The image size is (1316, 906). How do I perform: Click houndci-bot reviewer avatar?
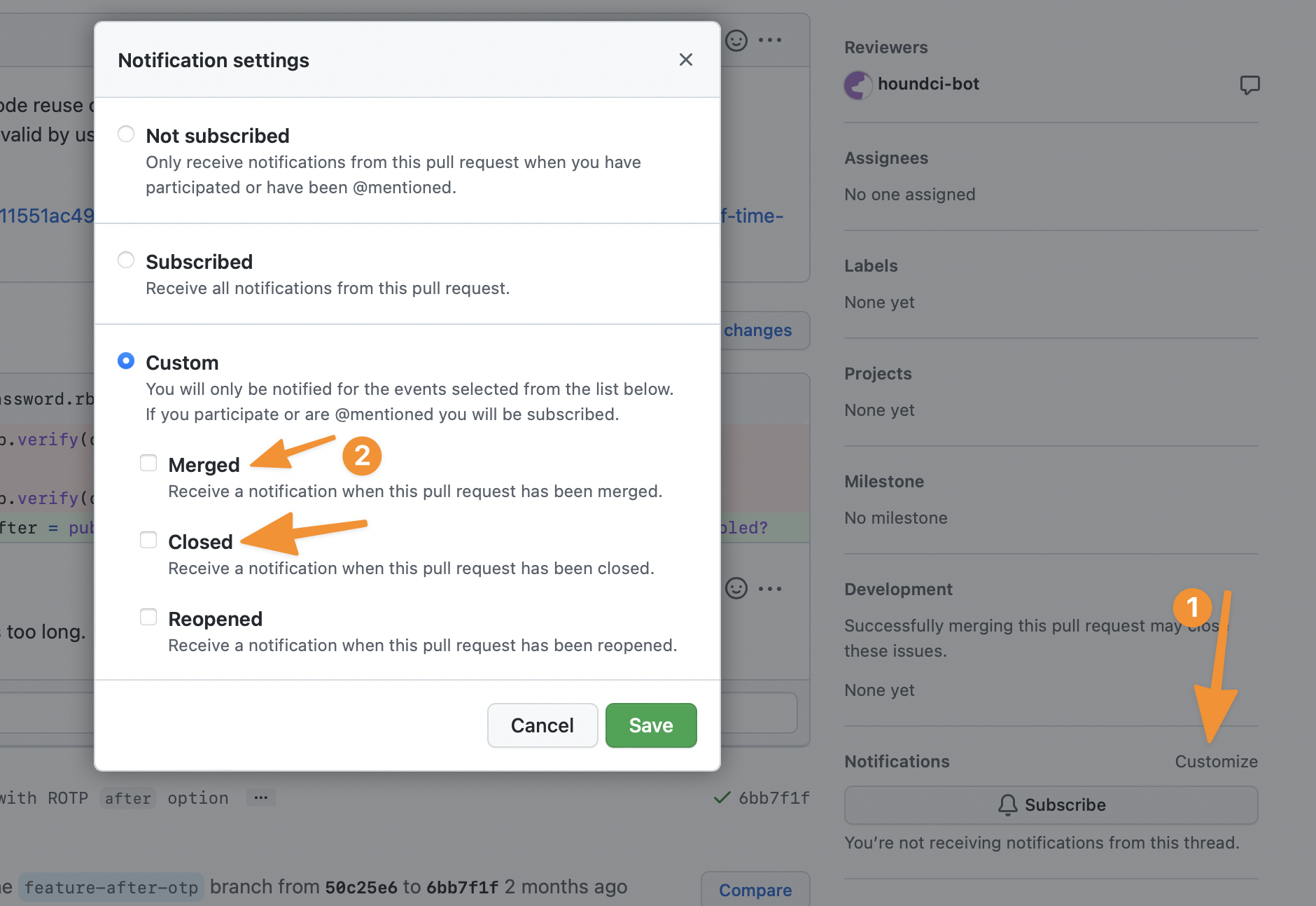[x=858, y=85]
